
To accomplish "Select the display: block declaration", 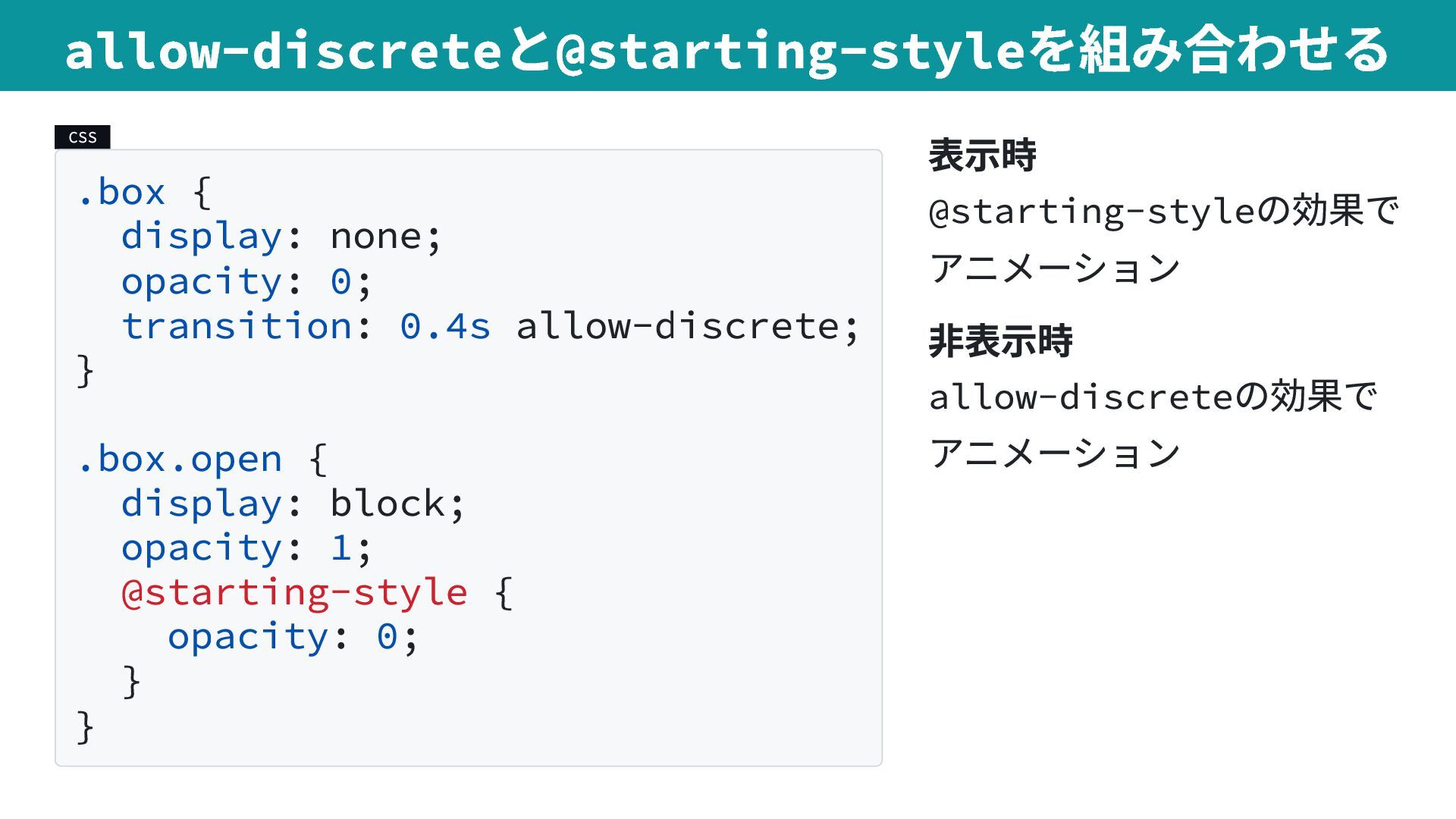I will pyautogui.click(x=293, y=504).
